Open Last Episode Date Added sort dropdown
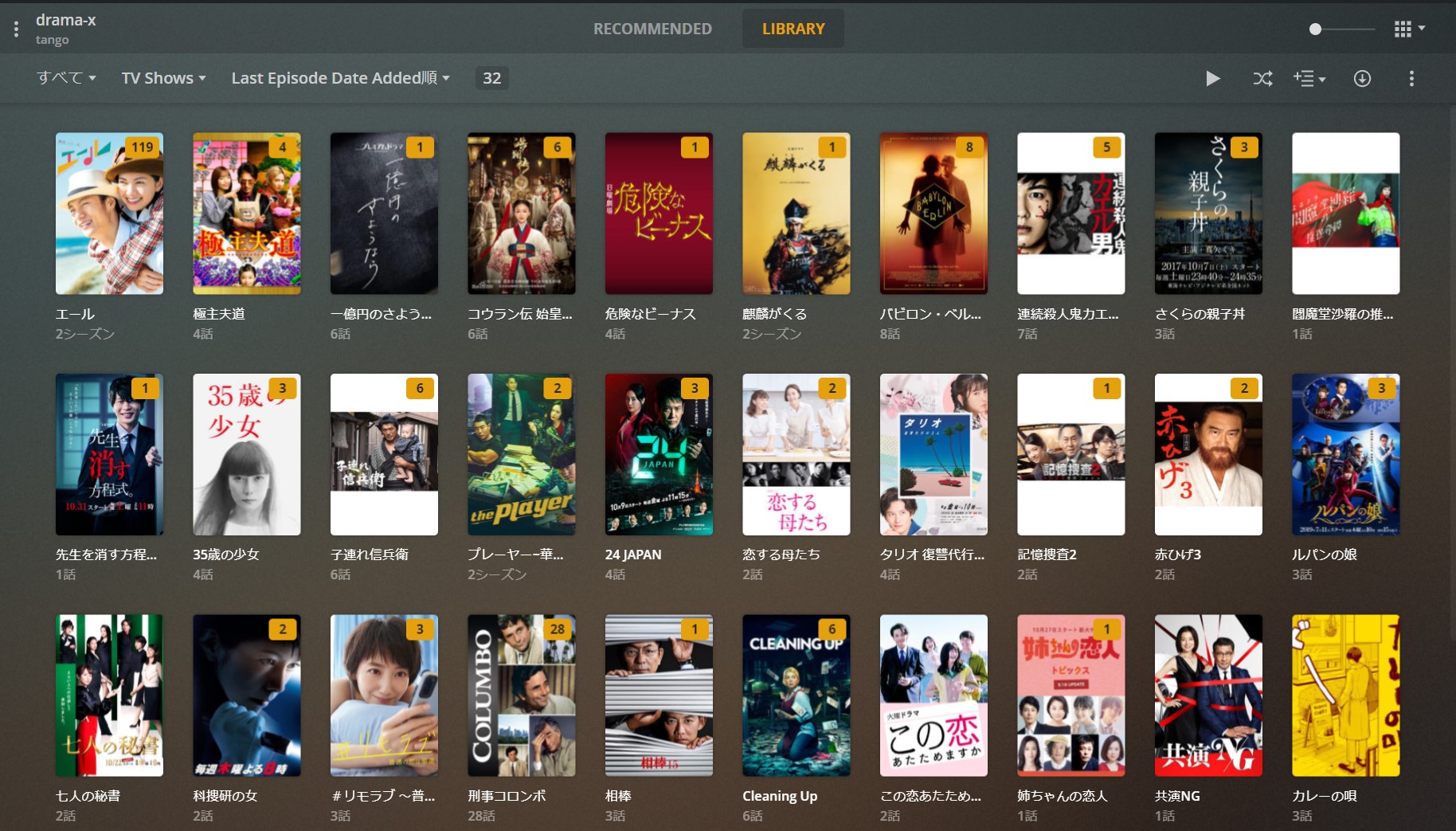Image resolution: width=1456 pixels, height=831 pixels. 341,78
